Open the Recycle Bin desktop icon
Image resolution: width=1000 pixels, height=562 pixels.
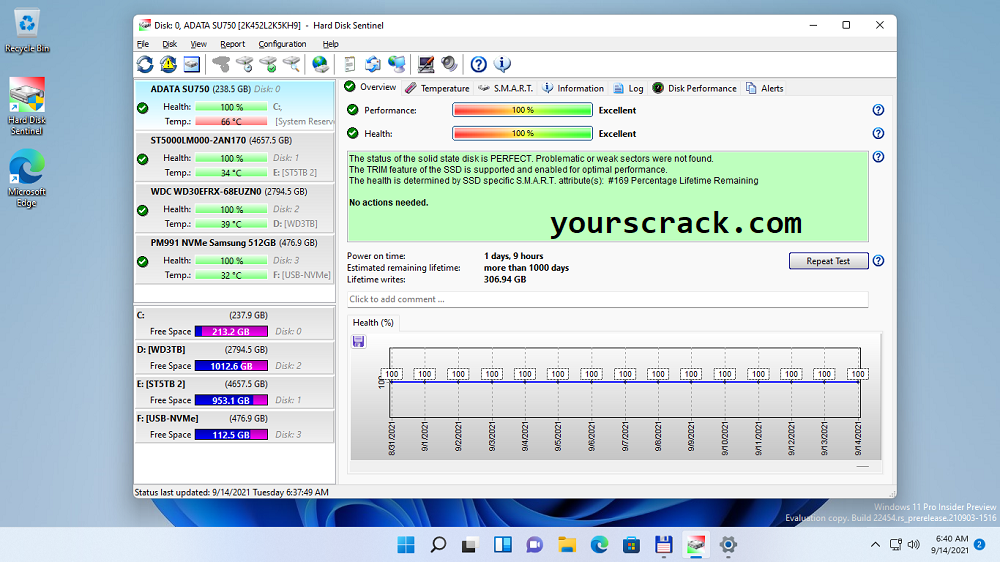(x=27, y=31)
